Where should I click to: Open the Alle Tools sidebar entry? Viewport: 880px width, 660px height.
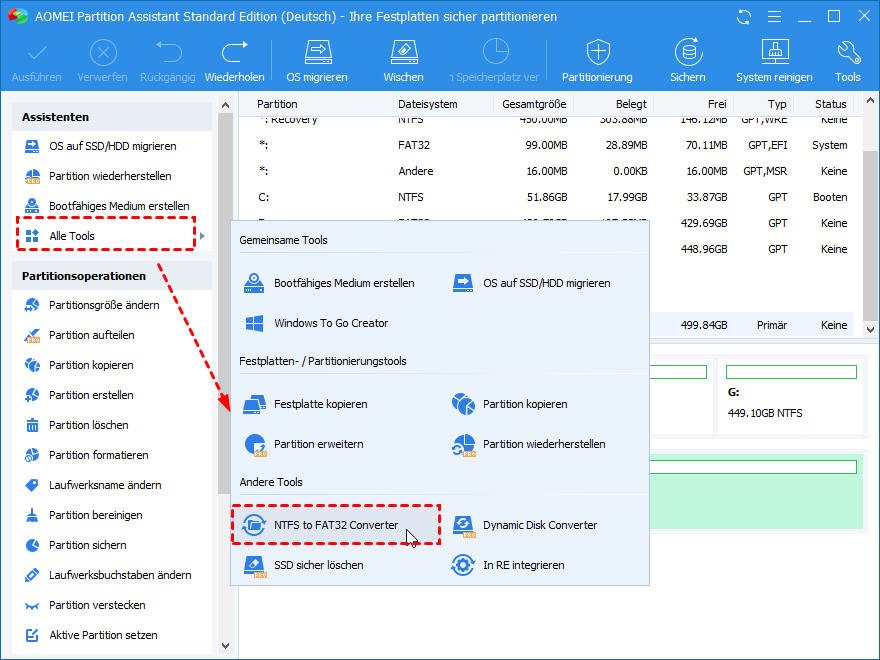(106, 236)
